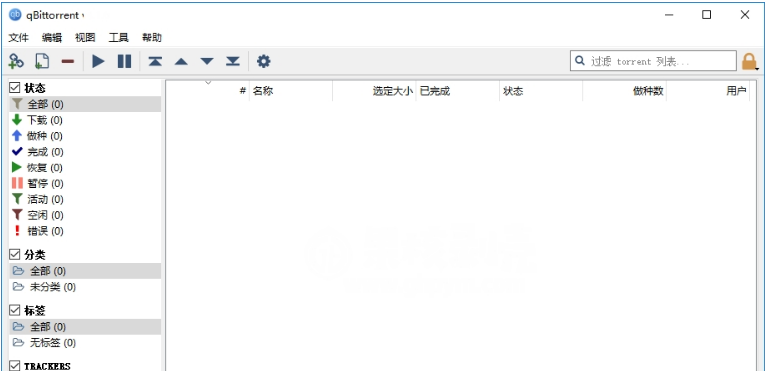
Task: Click the lock UI padlock icon
Action: 748,62
